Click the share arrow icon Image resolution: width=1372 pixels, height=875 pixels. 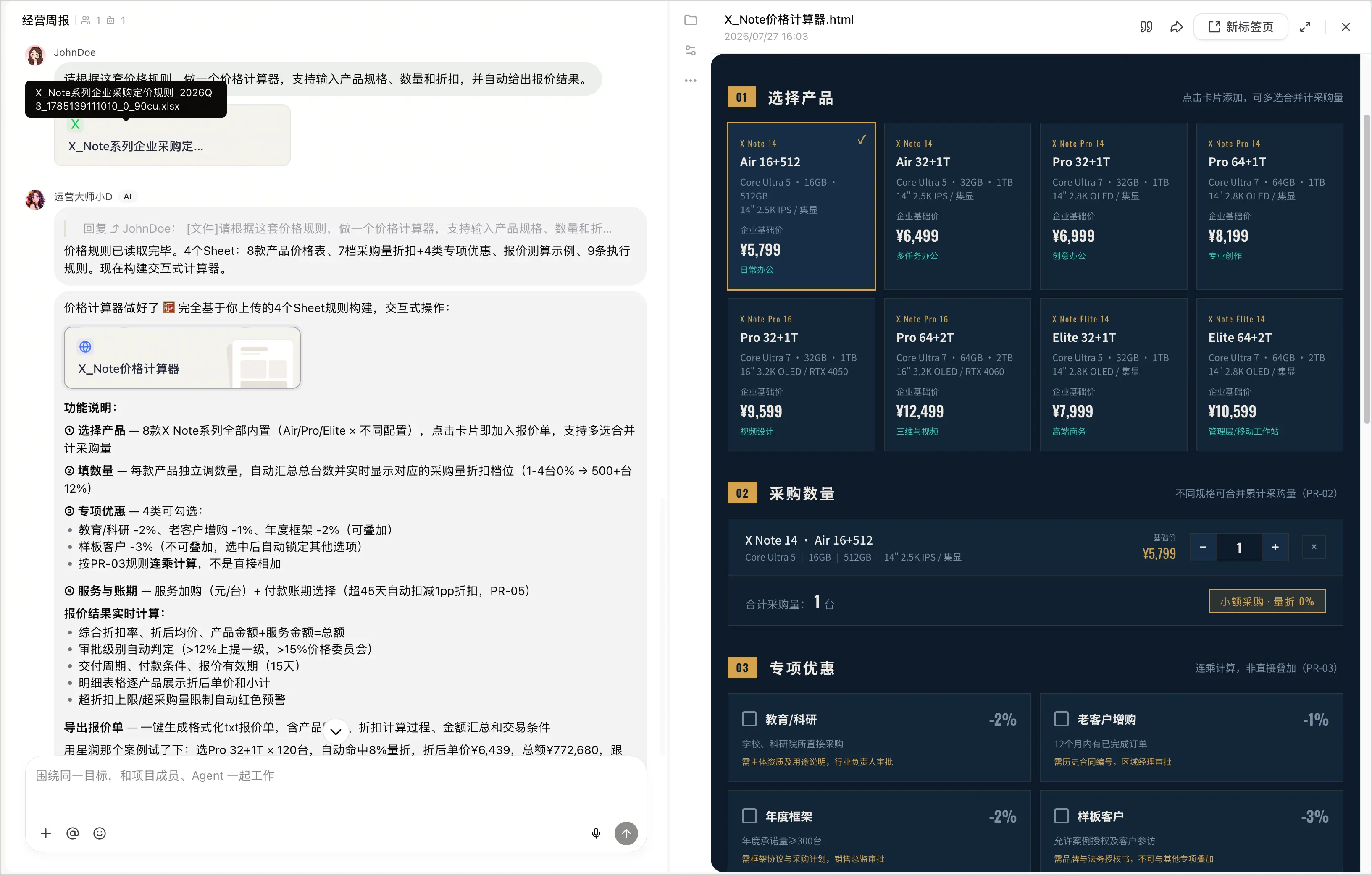coord(1176,27)
